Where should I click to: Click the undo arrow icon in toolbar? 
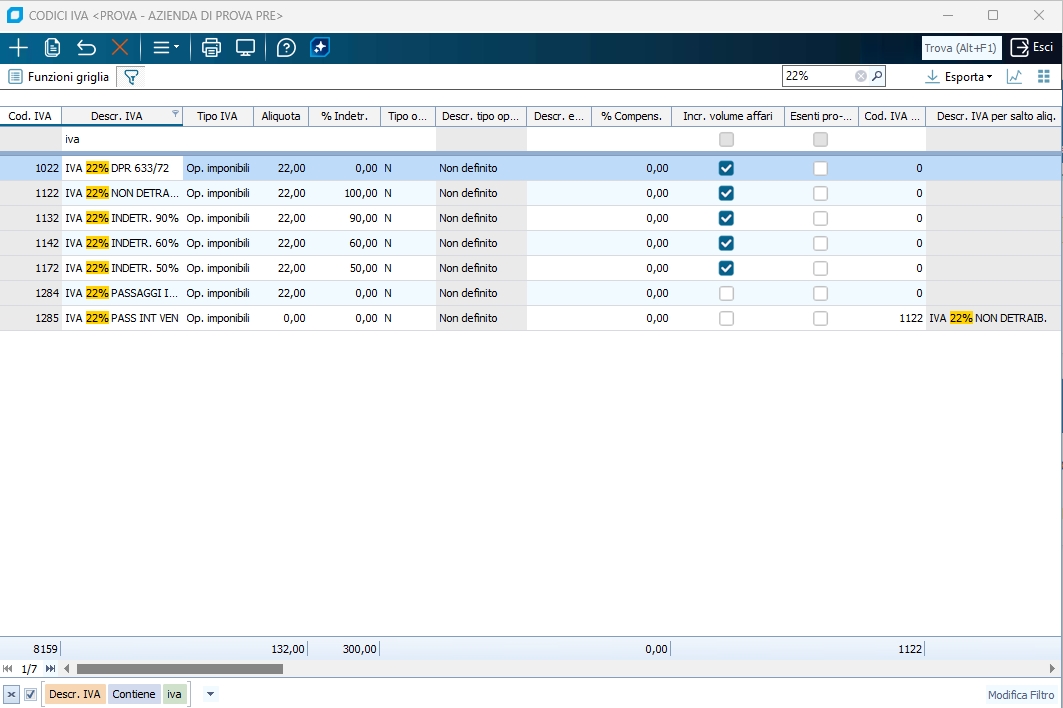86,47
